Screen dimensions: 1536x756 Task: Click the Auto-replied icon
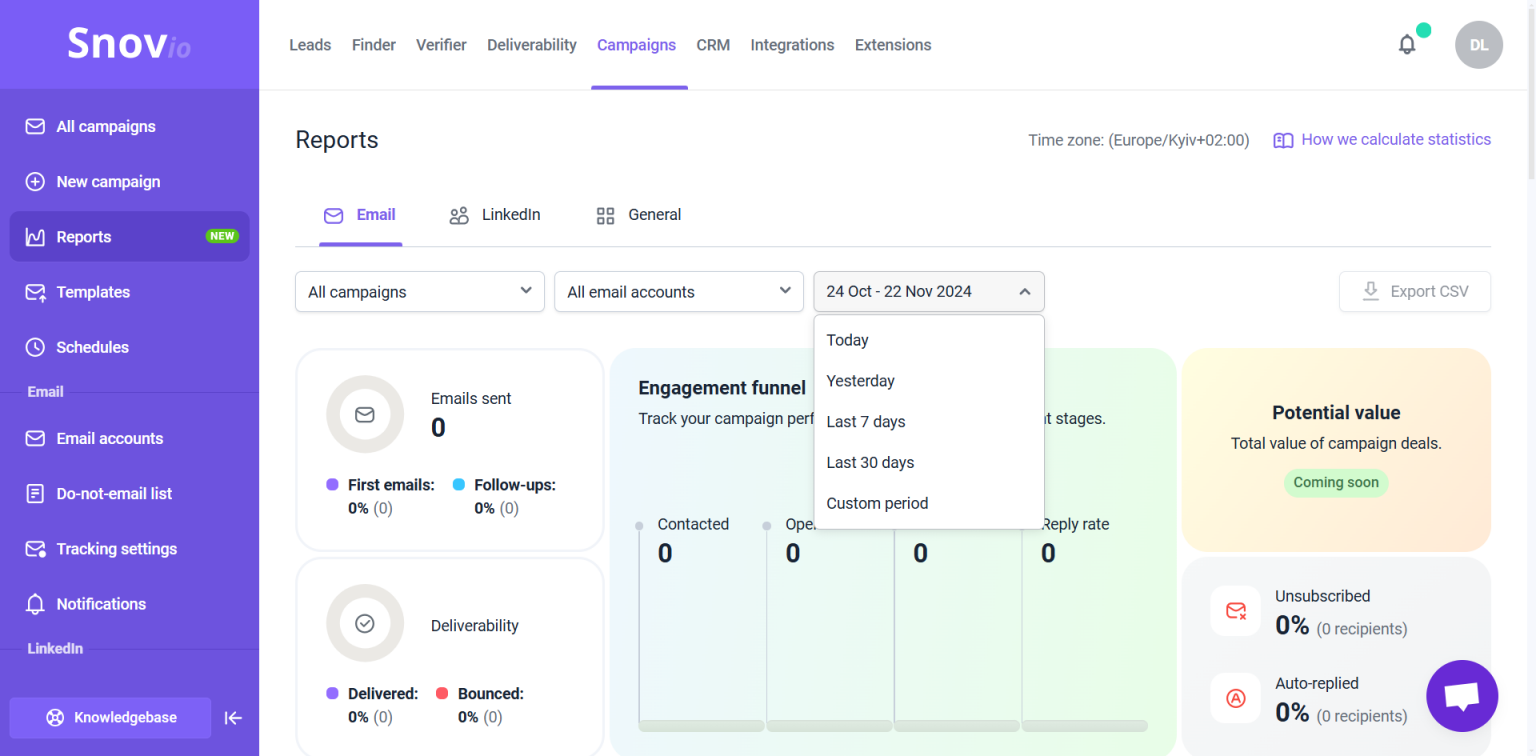(1236, 698)
